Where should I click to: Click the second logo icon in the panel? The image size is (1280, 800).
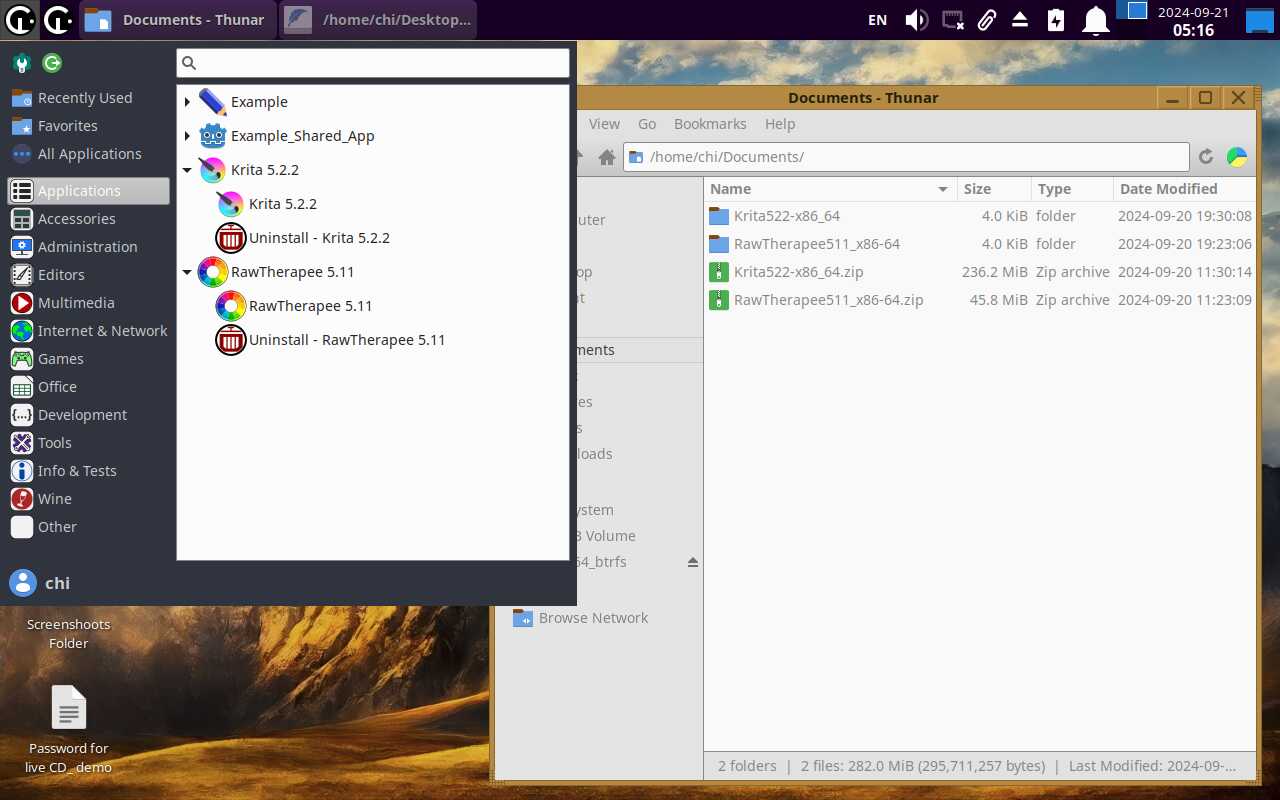click(x=58, y=19)
